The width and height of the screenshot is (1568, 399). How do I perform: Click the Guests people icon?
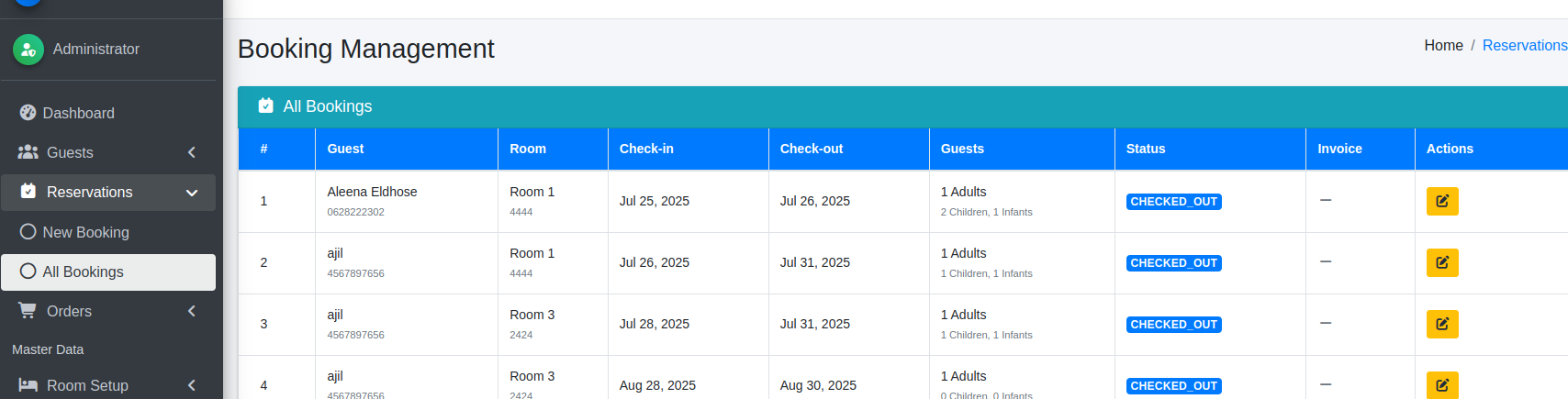tap(28, 152)
